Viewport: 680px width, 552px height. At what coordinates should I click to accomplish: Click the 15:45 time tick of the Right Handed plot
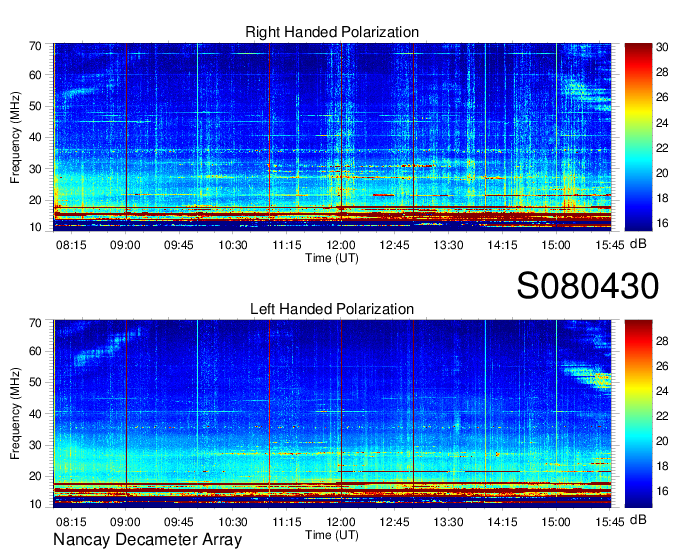(610, 245)
